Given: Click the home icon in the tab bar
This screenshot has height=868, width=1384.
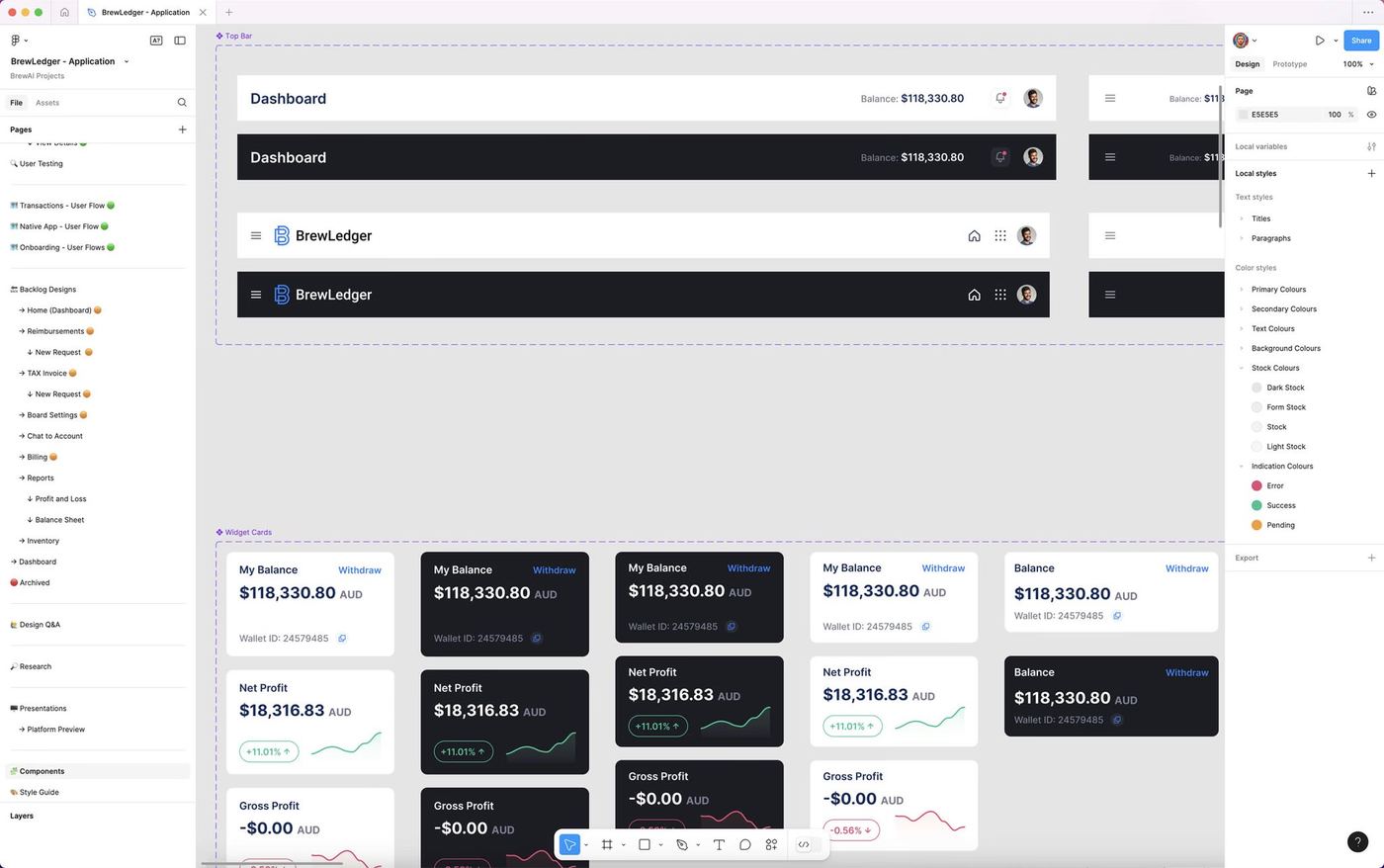Looking at the screenshot, I should click(64, 12).
